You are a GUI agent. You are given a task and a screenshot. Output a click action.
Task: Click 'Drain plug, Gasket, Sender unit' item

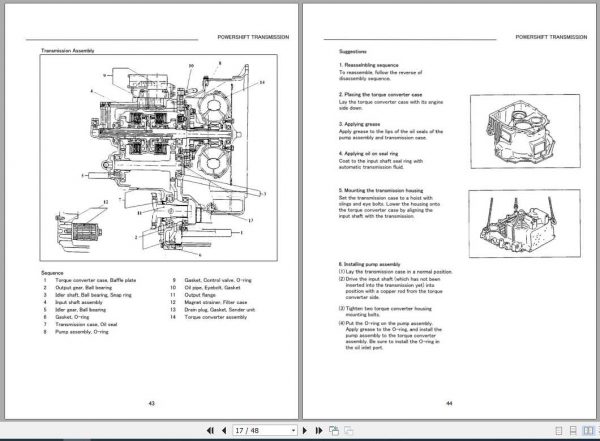point(220,309)
